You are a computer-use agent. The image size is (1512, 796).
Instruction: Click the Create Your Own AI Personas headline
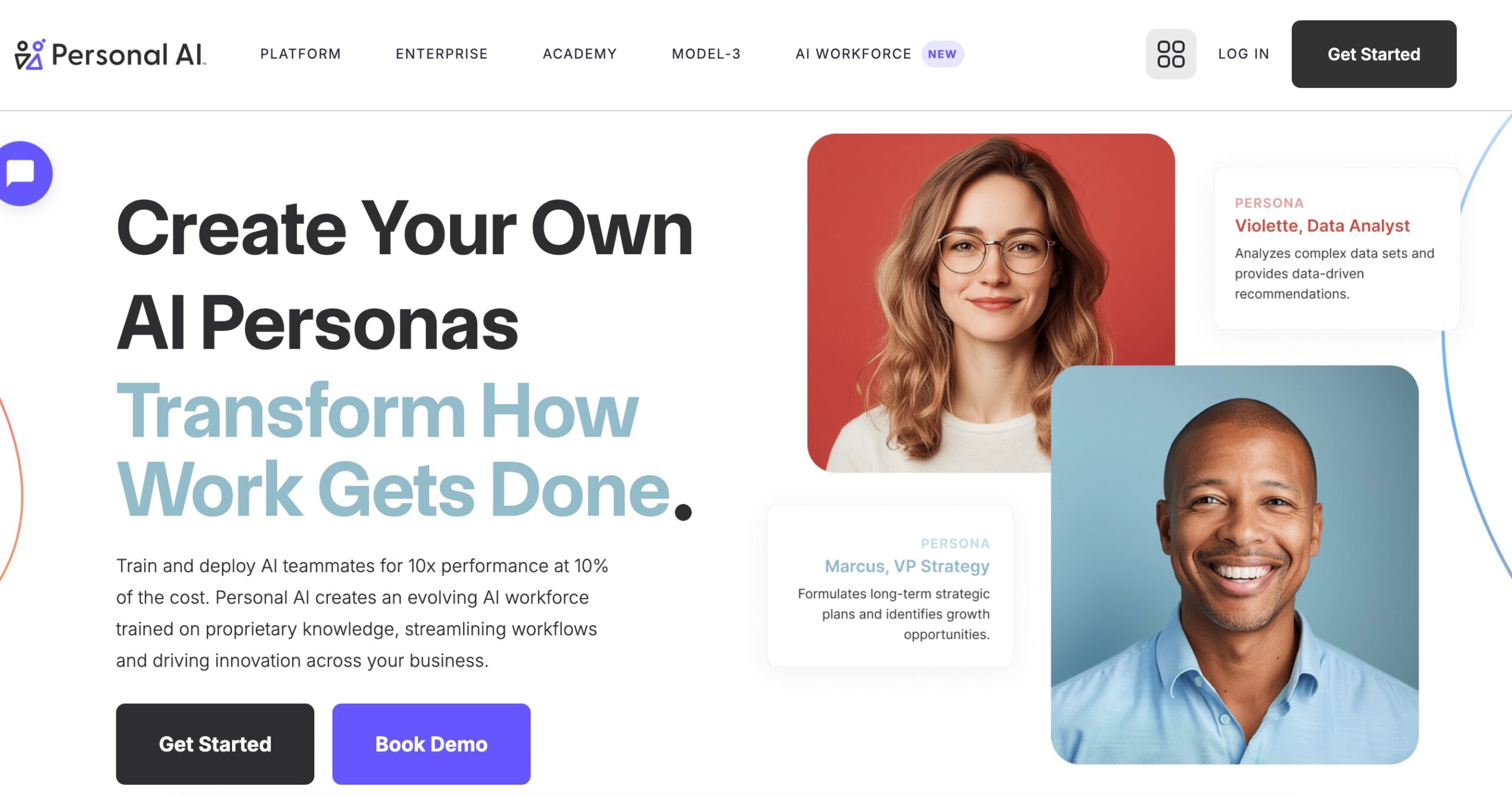point(405,275)
